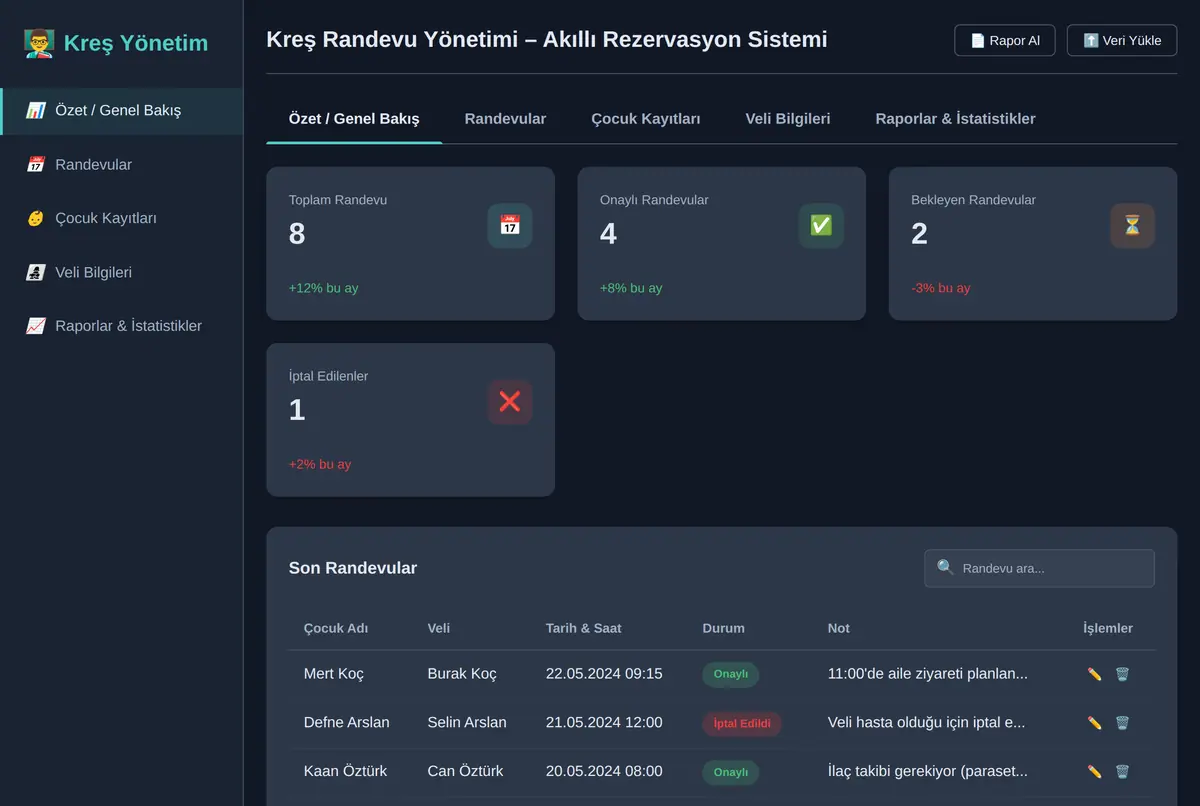This screenshot has height=806, width=1200.
Task: Click the Not column header
Action: [x=839, y=628]
